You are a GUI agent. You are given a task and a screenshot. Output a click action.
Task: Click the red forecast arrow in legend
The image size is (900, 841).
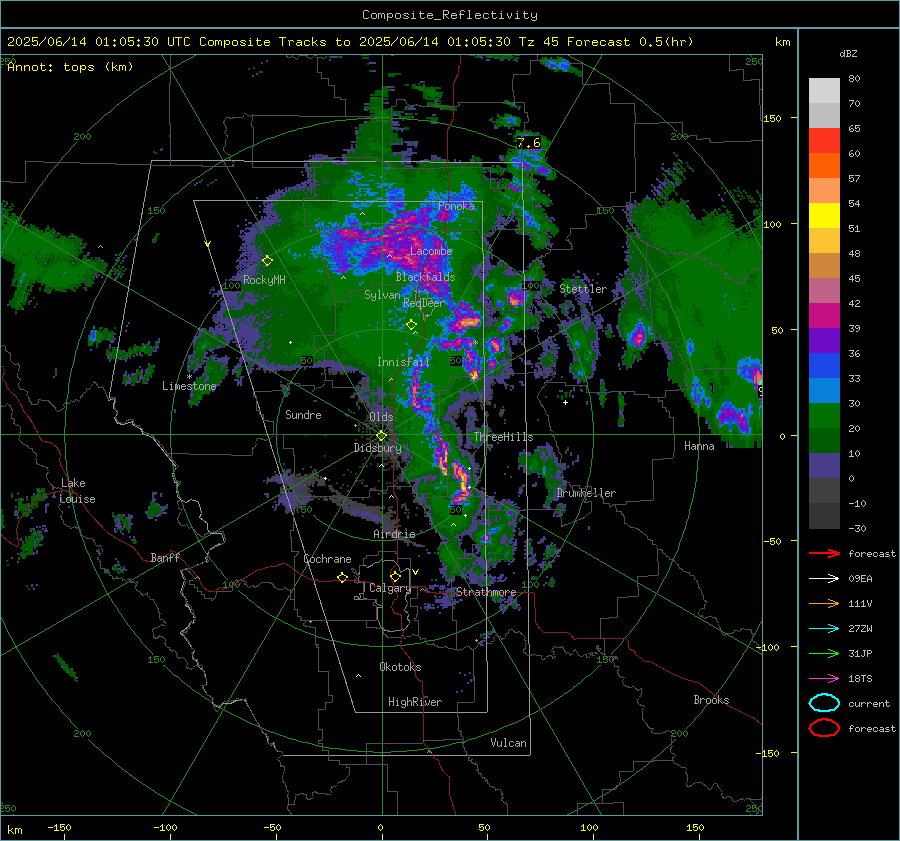[x=824, y=553]
